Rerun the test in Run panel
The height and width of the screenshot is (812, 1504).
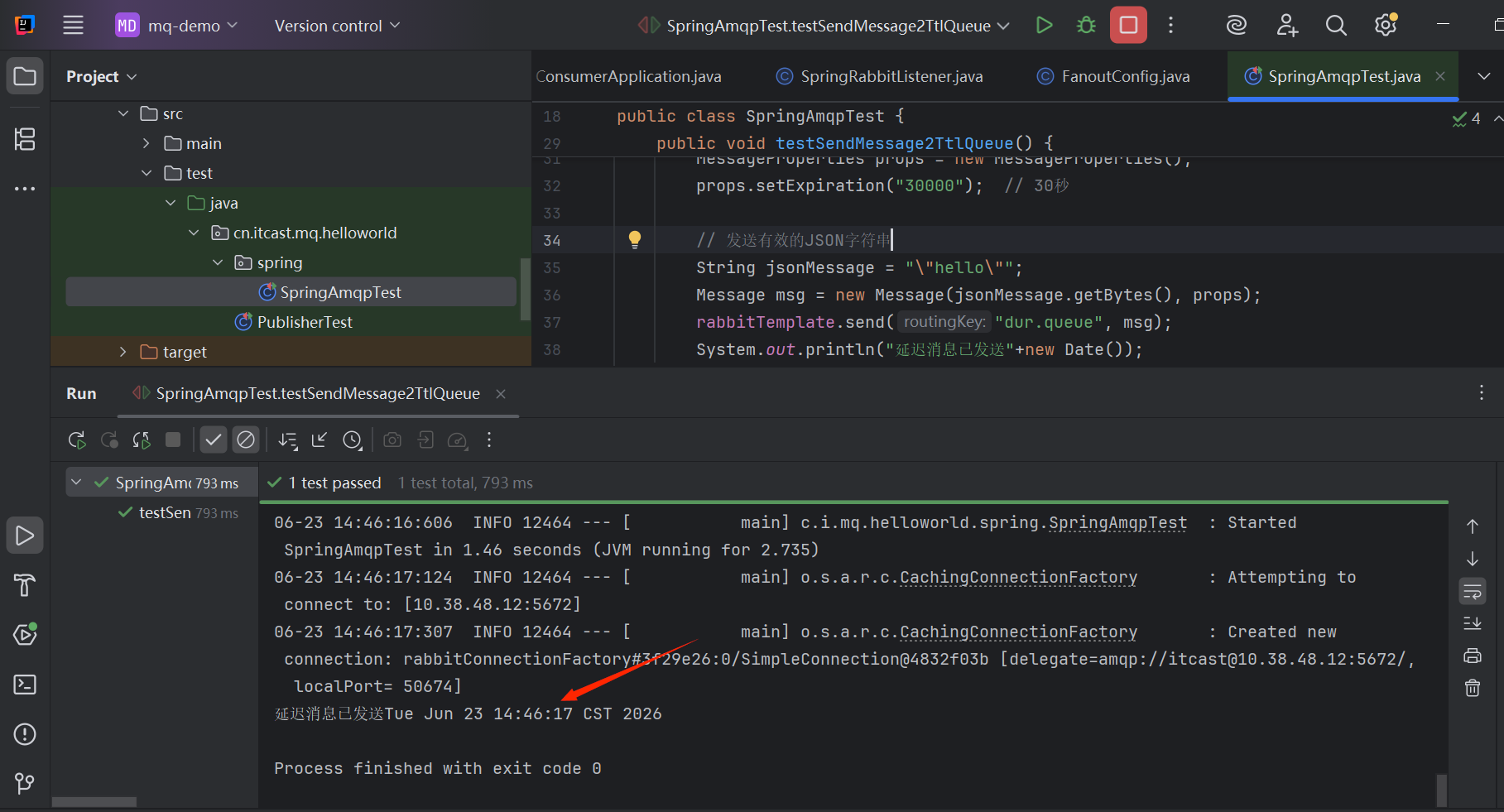pyautogui.click(x=77, y=440)
